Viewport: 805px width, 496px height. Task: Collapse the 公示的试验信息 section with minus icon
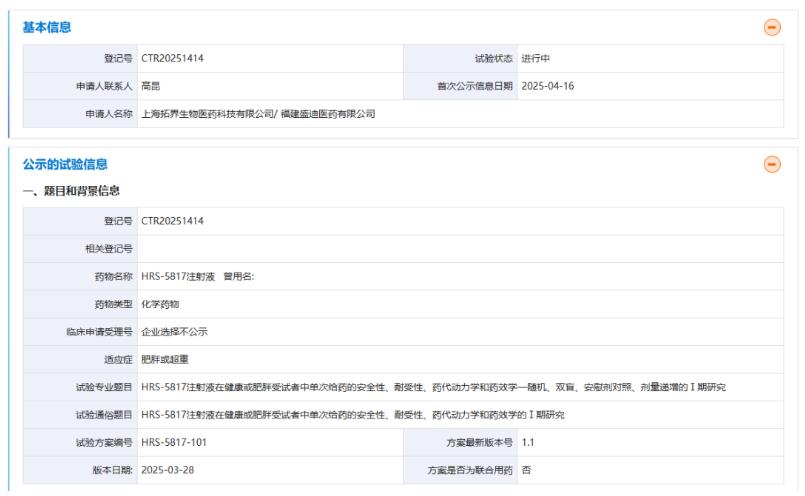(772, 164)
